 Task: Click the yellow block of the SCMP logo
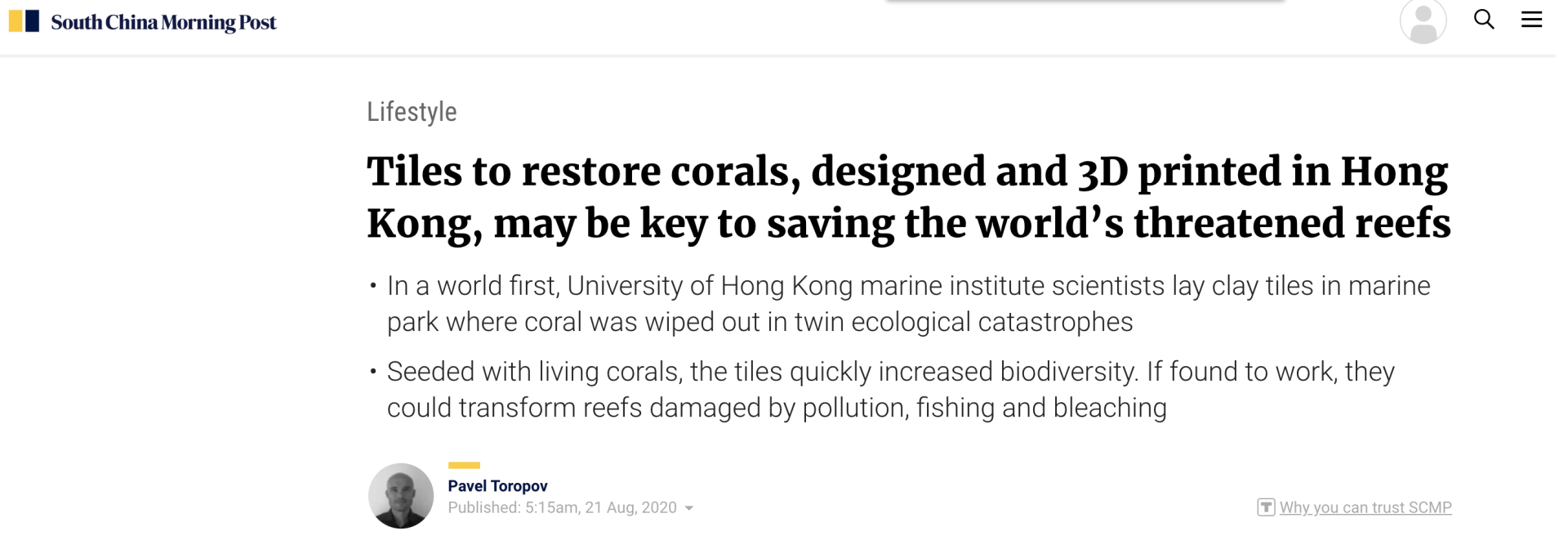(16, 21)
